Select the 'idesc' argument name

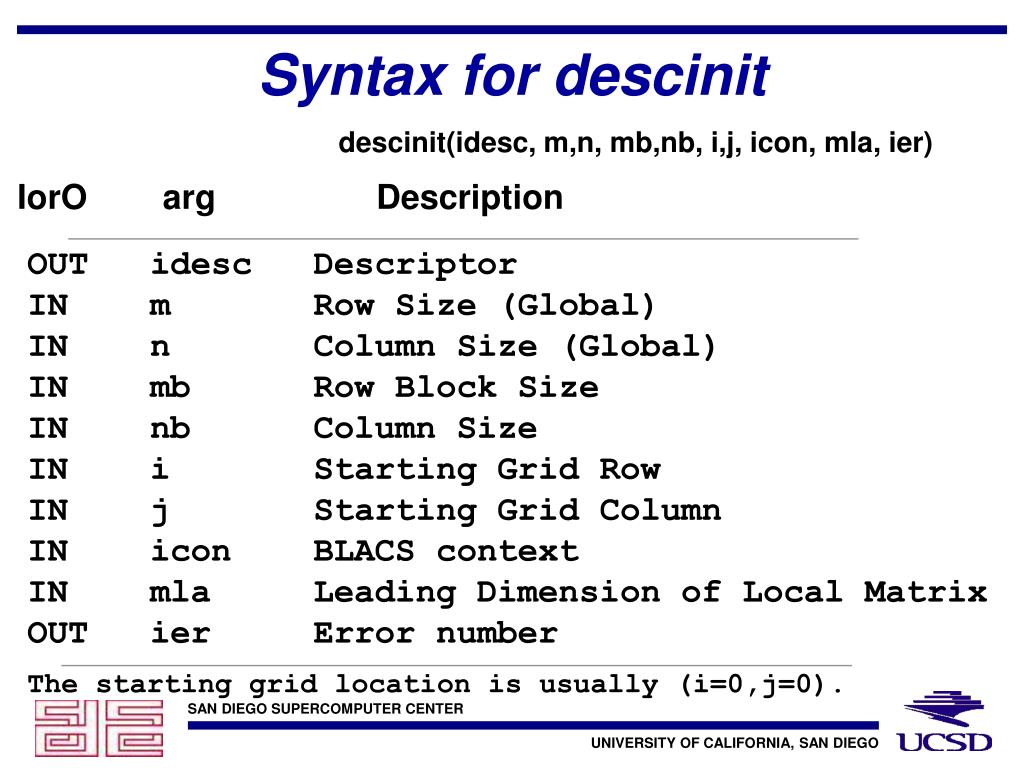point(200,264)
